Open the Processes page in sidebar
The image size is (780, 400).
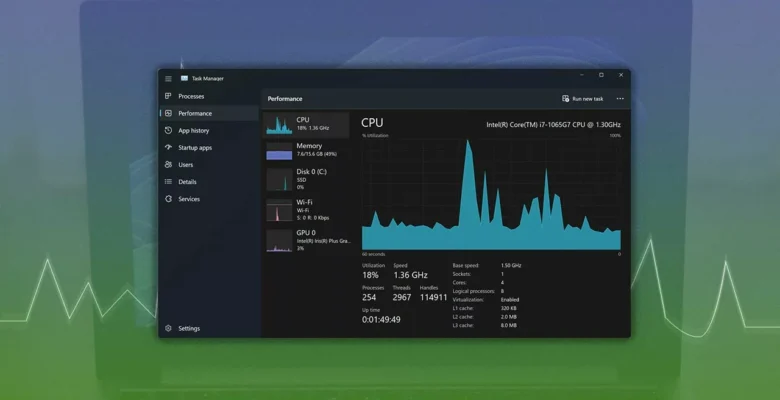[191, 96]
